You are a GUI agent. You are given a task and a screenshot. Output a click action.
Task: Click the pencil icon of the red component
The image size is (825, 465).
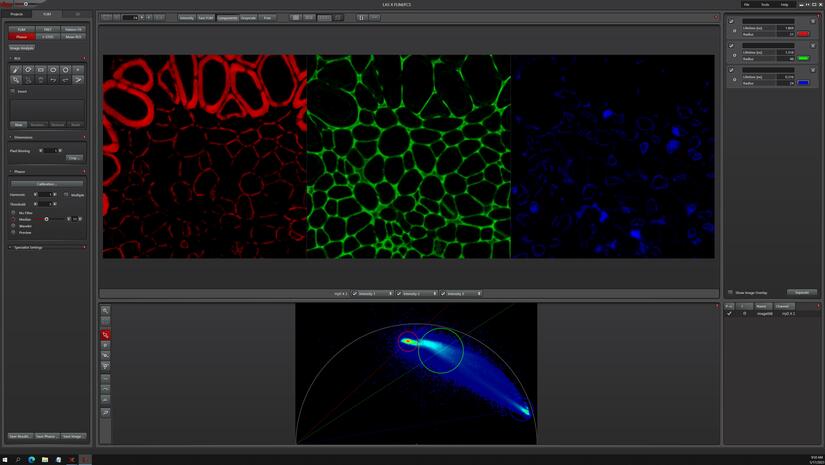click(x=732, y=20)
